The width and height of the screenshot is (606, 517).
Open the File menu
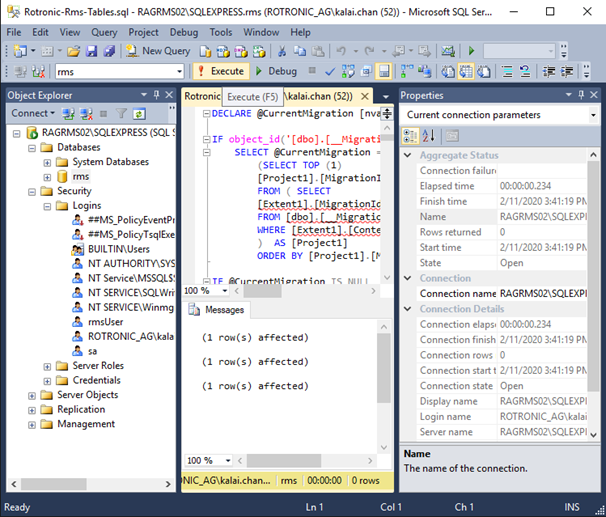[x=14, y=32]
